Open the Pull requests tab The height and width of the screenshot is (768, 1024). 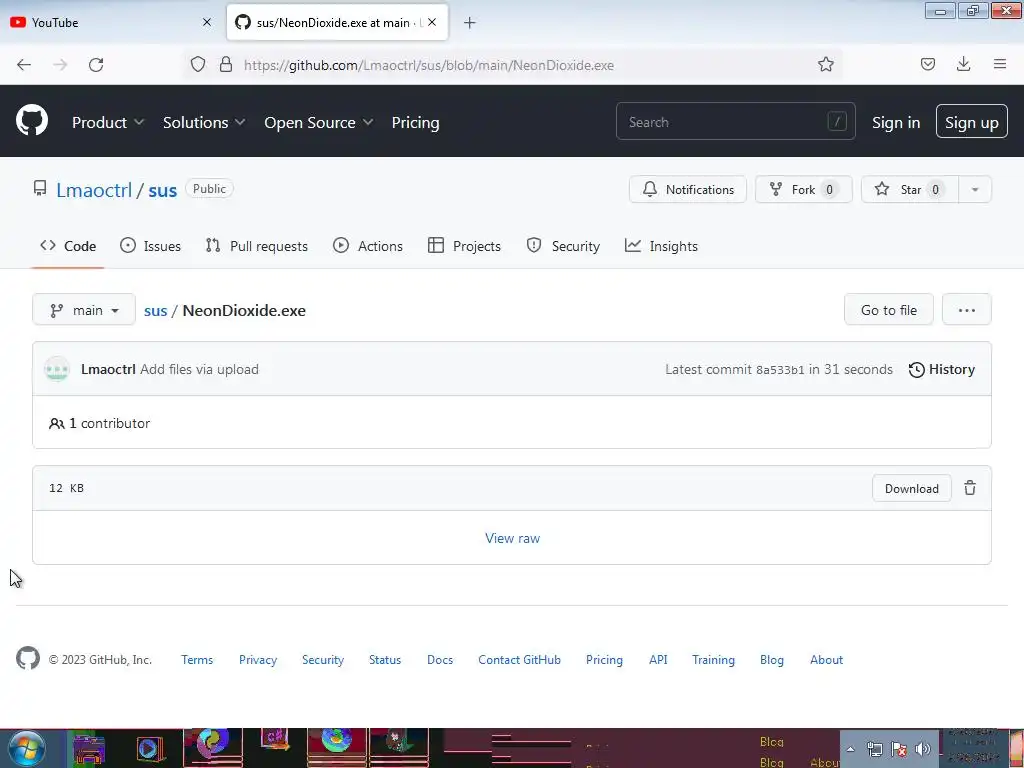[256, 246]
